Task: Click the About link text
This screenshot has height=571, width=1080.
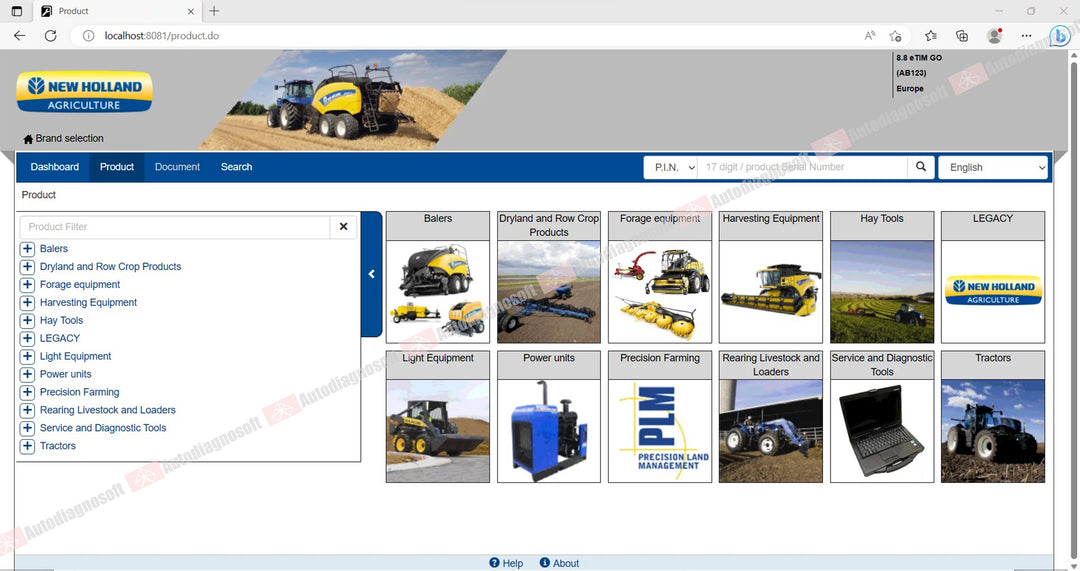Action: point(565,563)
